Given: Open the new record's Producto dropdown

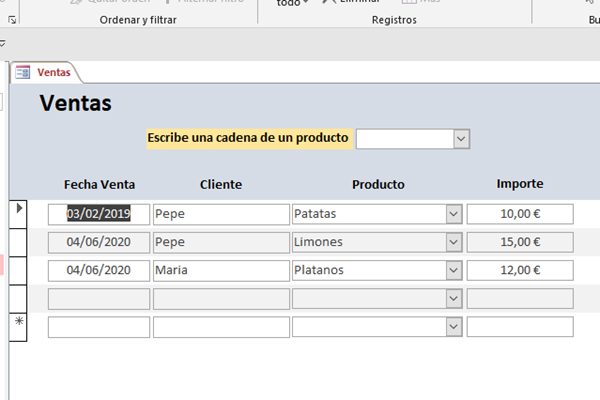Looking at the screenshot, I should tap(453, 326).
